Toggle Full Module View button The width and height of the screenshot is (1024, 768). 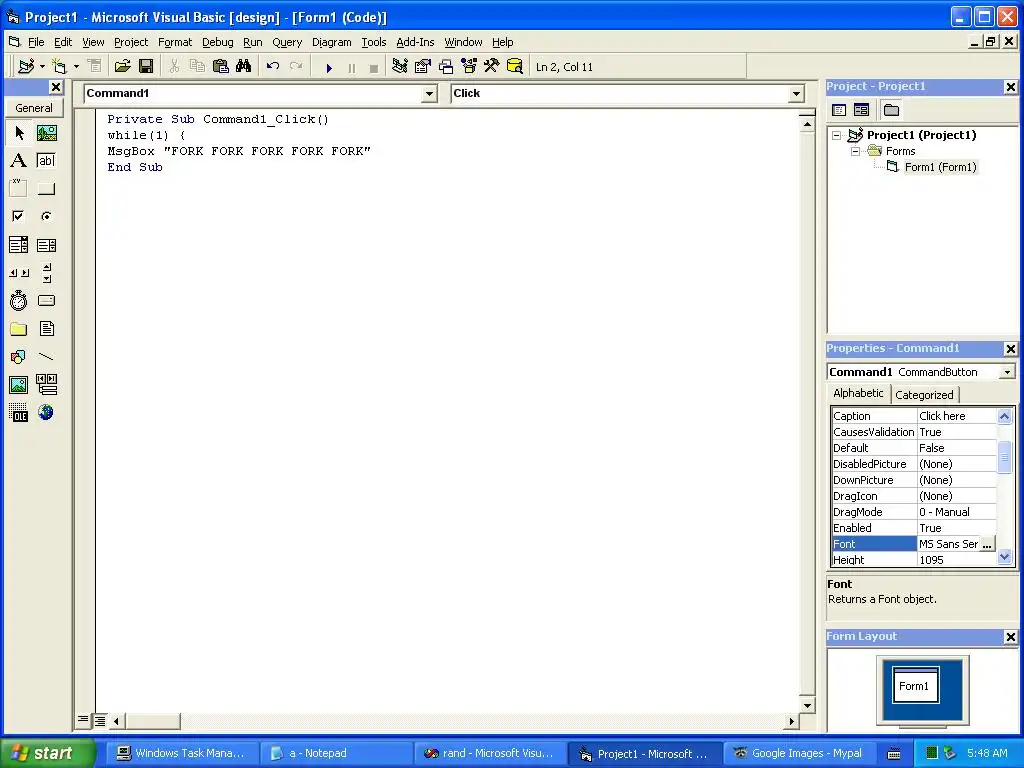[x=99, y=721]
